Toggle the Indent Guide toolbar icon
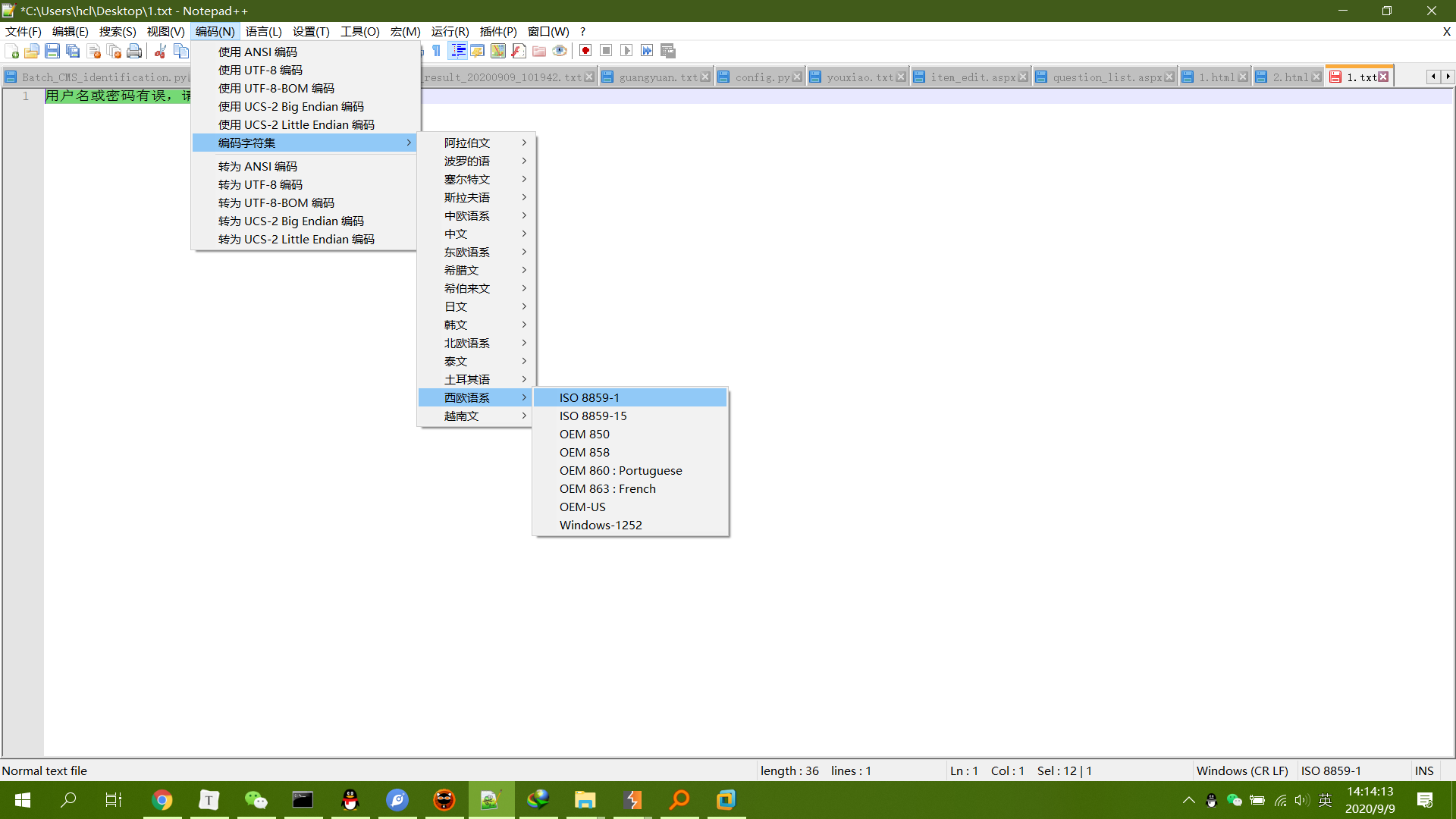Viewport: 1456px width, 819px height. 458,51
